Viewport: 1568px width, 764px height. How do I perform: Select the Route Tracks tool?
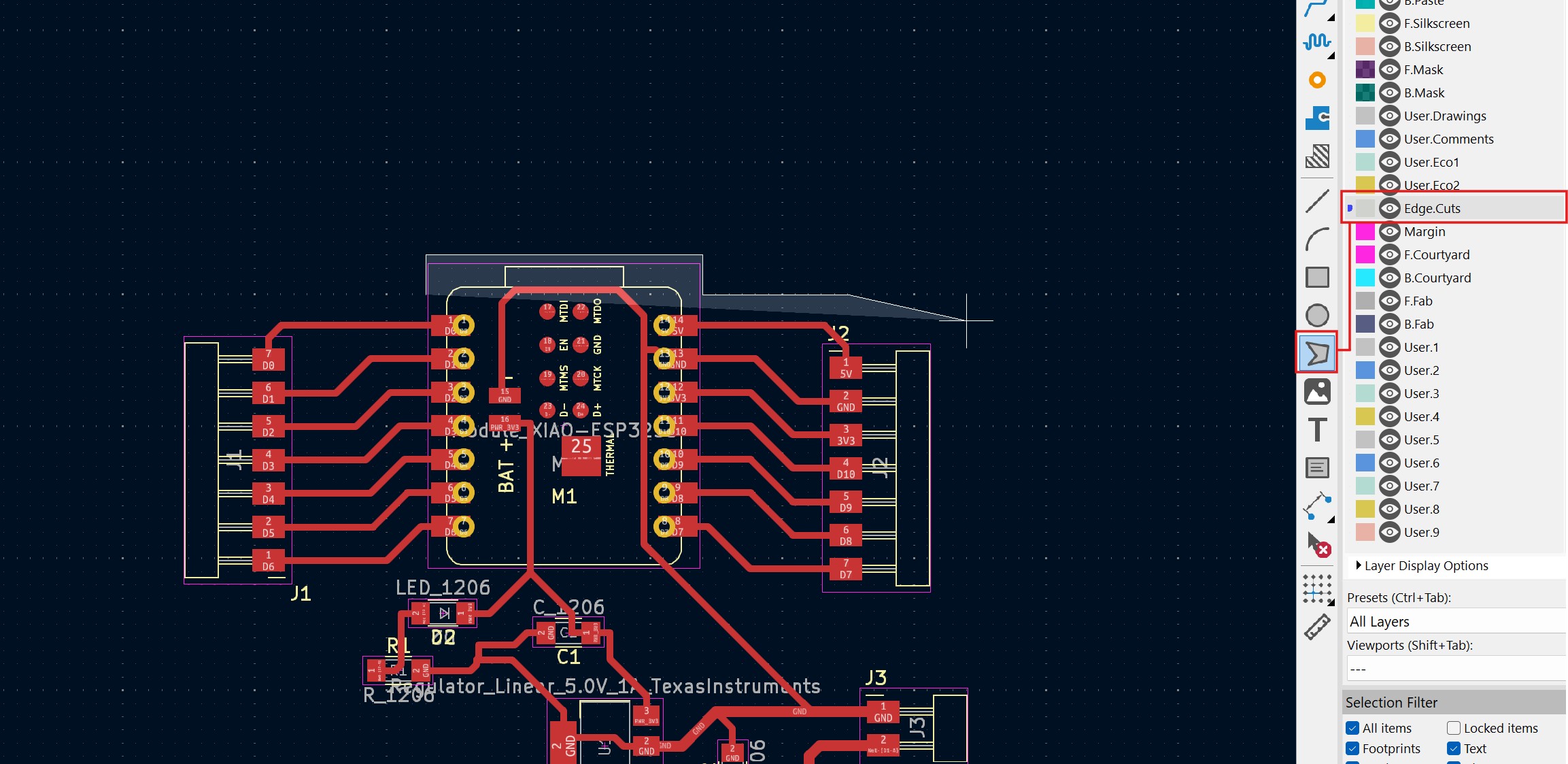1317,8
